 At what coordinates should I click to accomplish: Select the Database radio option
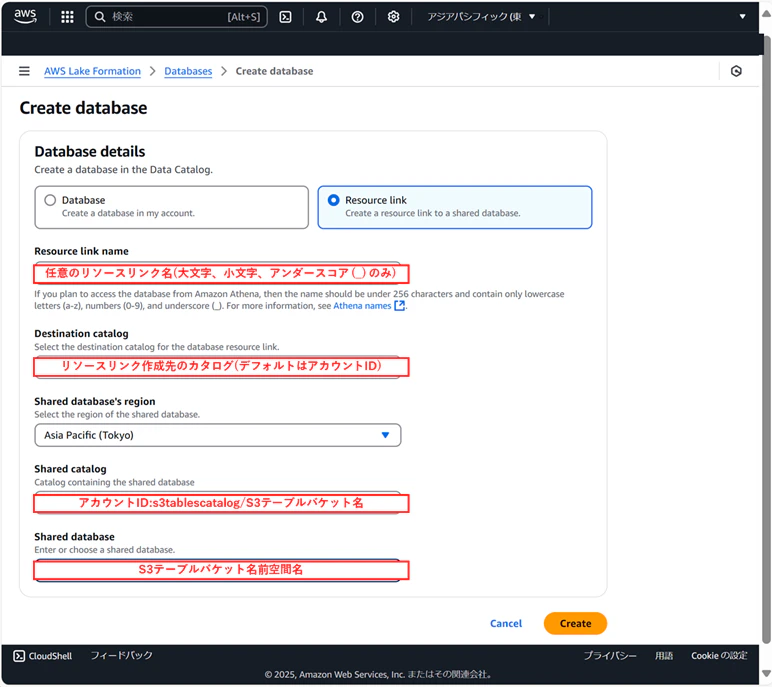pos(50,200)
